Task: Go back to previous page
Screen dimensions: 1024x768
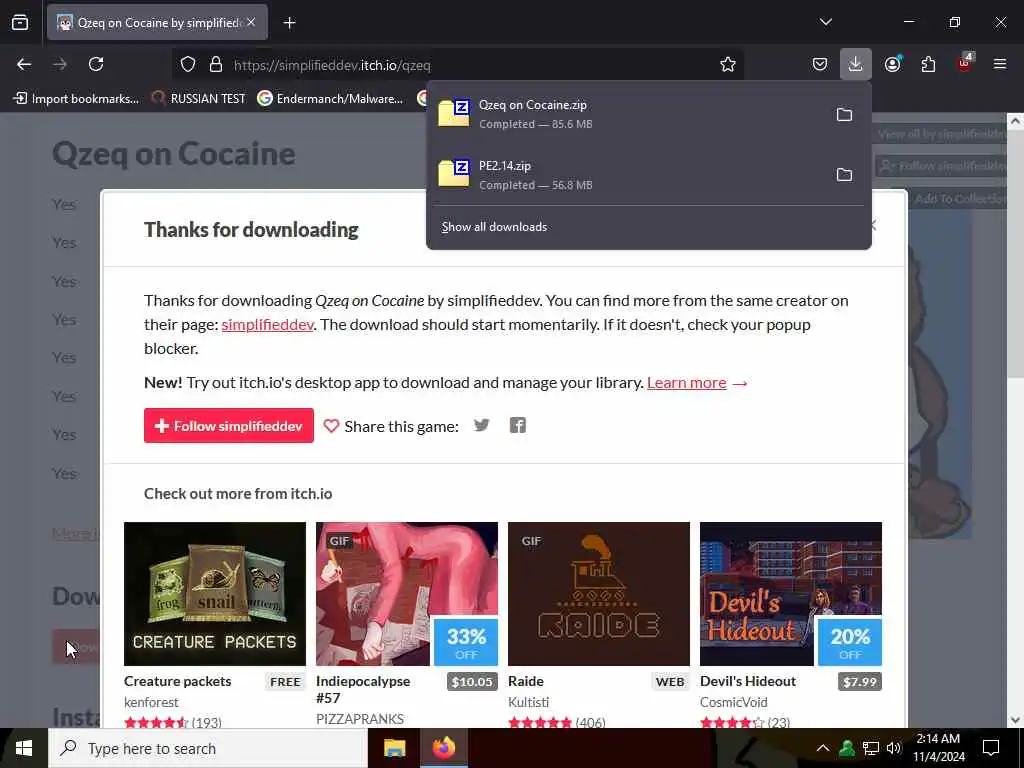Action: 24,64
